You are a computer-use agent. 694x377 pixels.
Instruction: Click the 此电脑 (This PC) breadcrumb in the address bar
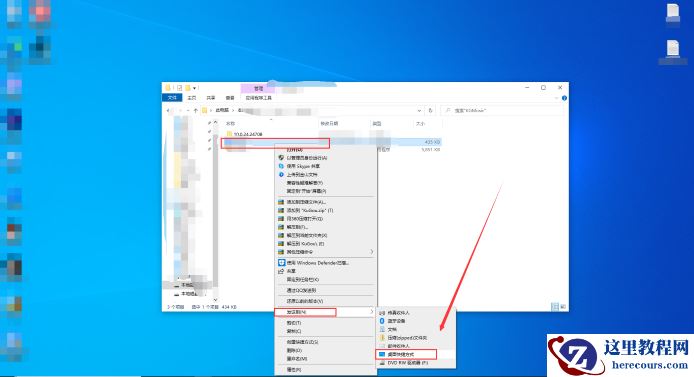point(222,110)
